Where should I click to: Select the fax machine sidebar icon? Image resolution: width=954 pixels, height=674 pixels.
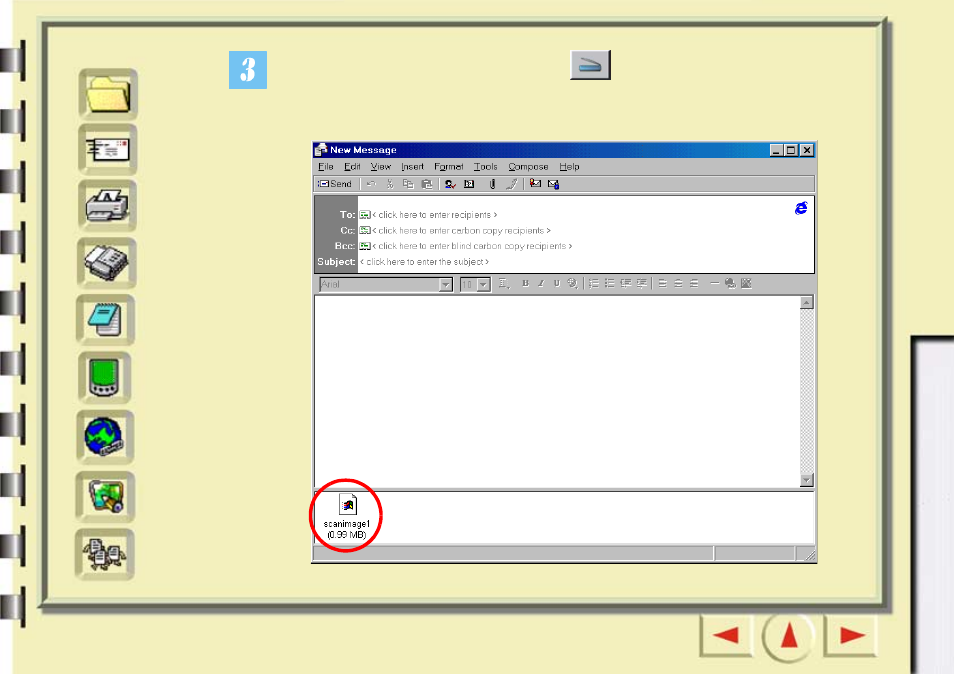(106, 262)
